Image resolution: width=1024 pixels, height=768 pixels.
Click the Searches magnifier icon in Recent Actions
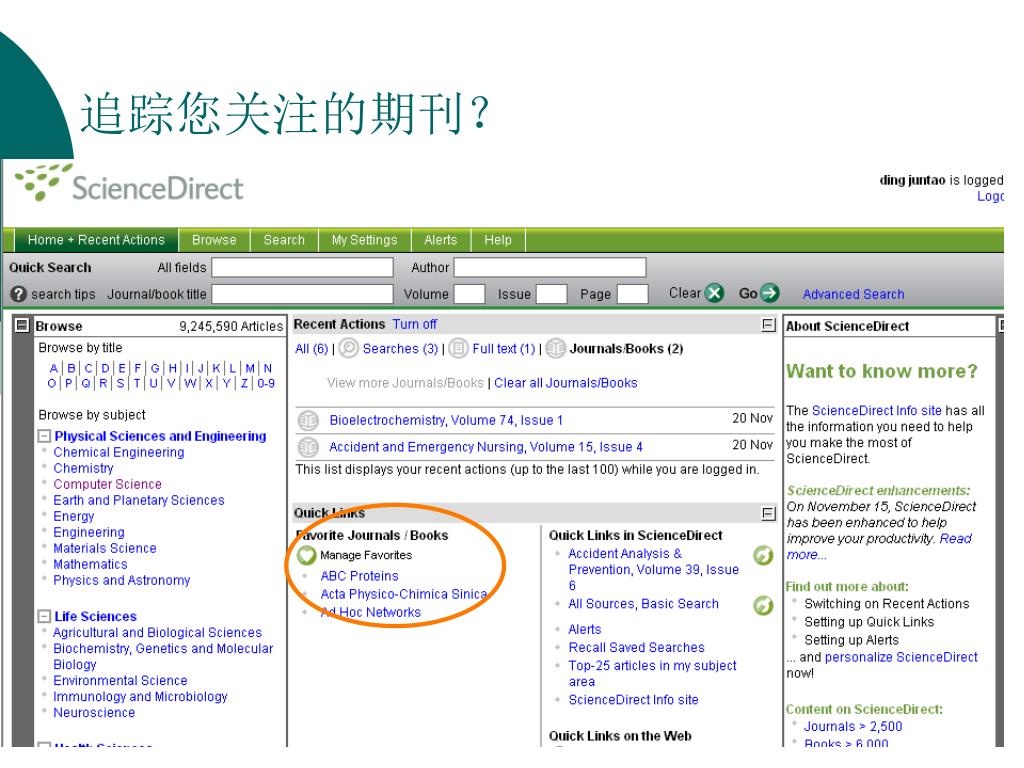coord(349,348)
